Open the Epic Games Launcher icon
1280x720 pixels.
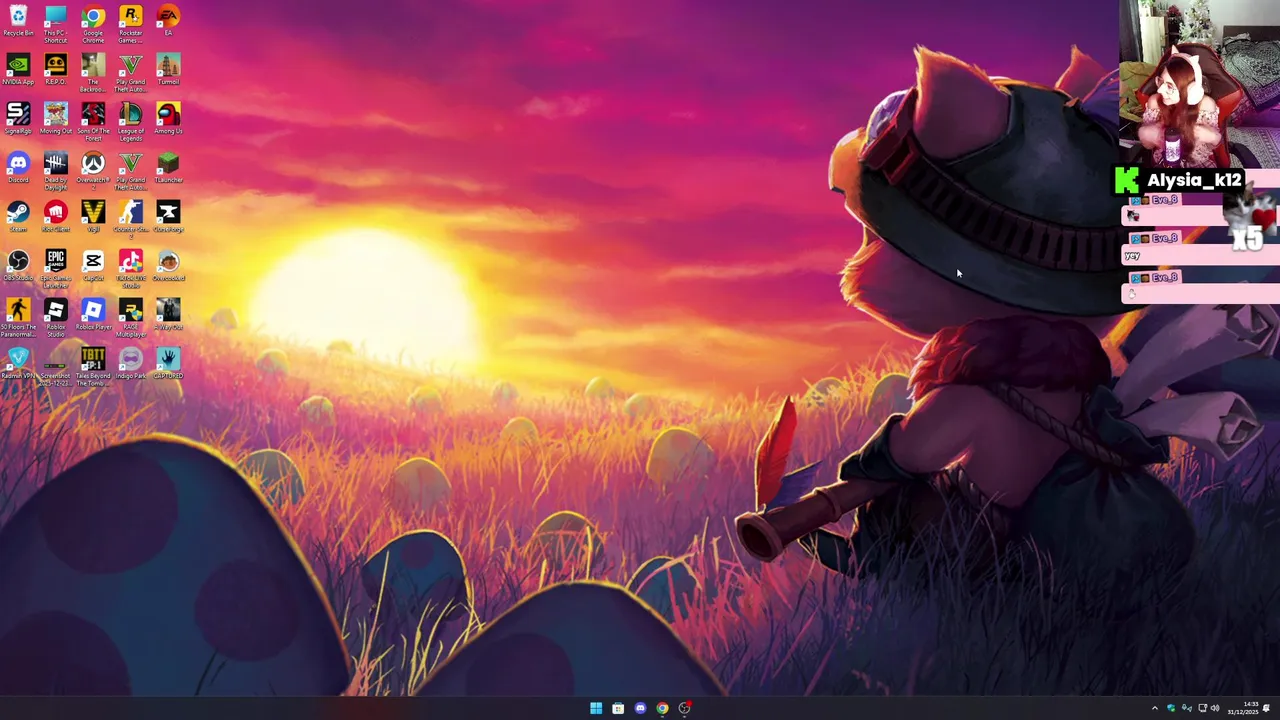point(55,269)
